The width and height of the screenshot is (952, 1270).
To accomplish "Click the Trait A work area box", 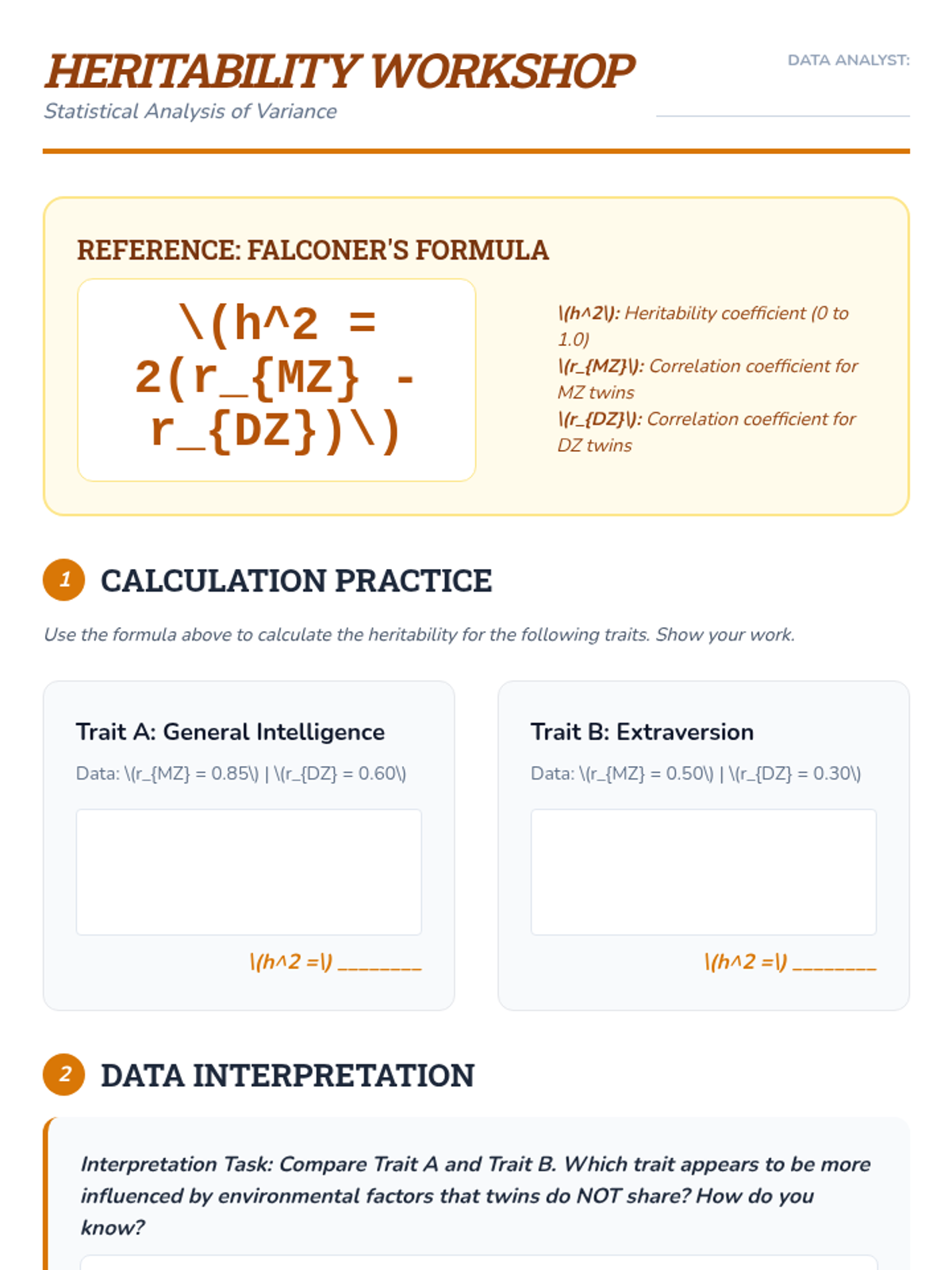I will pyautogui.click(x=248, y=872).
